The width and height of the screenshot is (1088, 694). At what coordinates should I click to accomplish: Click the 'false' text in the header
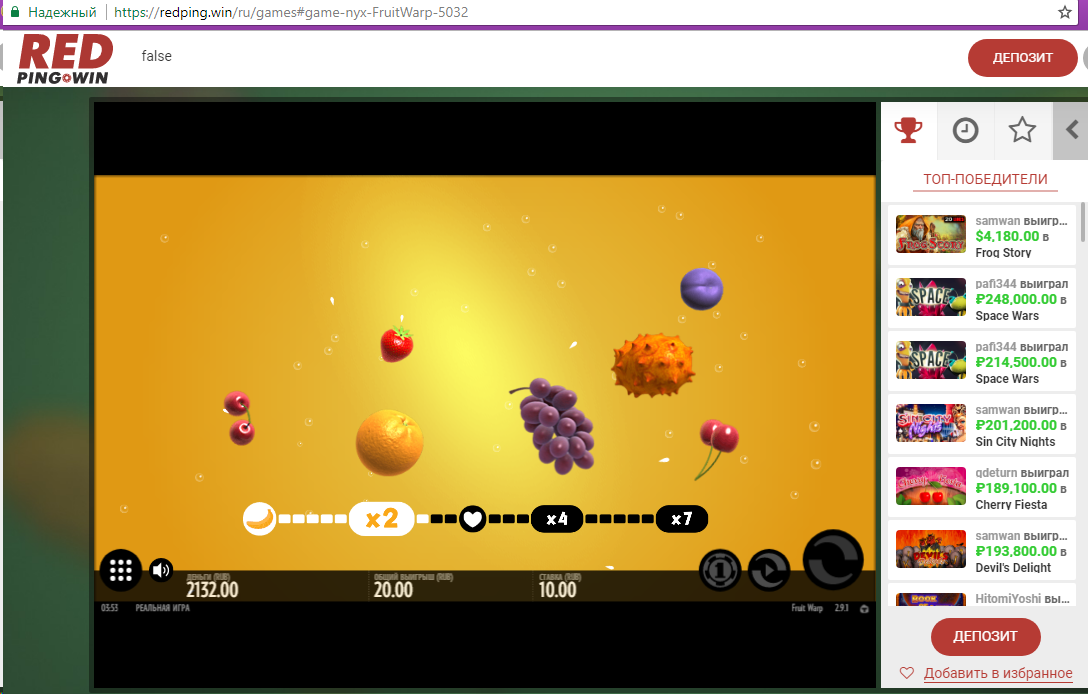pyautogui.click(x=156, y=56)
